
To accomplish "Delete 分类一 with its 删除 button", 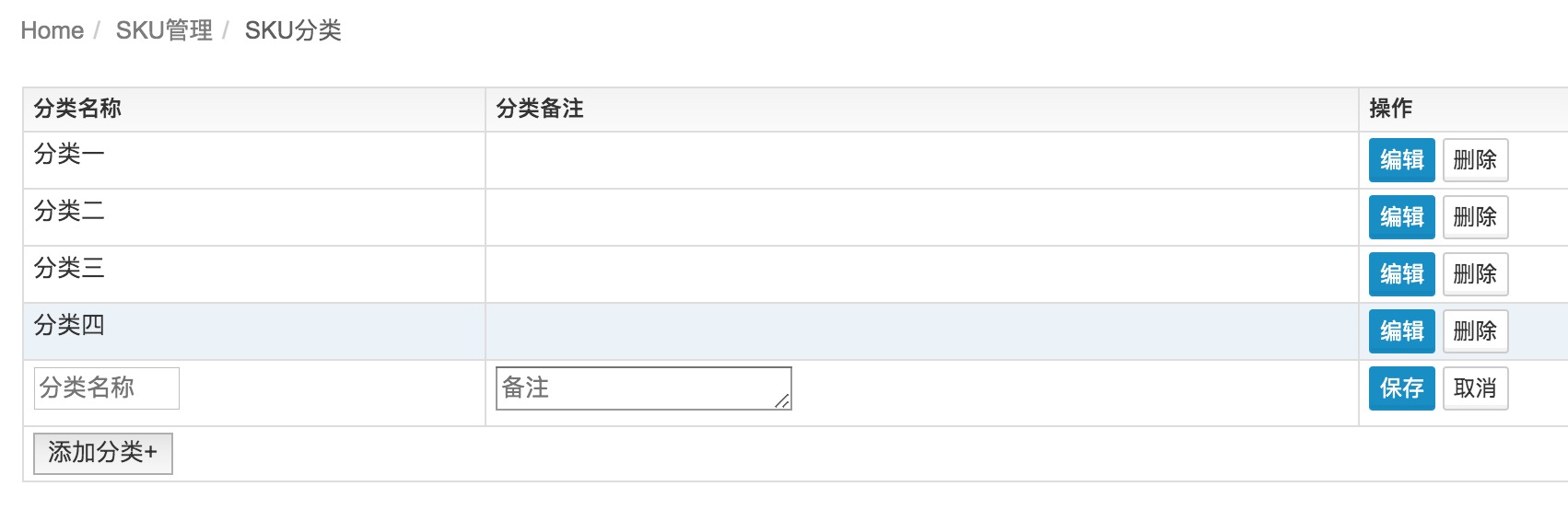I will [1475, 160].
